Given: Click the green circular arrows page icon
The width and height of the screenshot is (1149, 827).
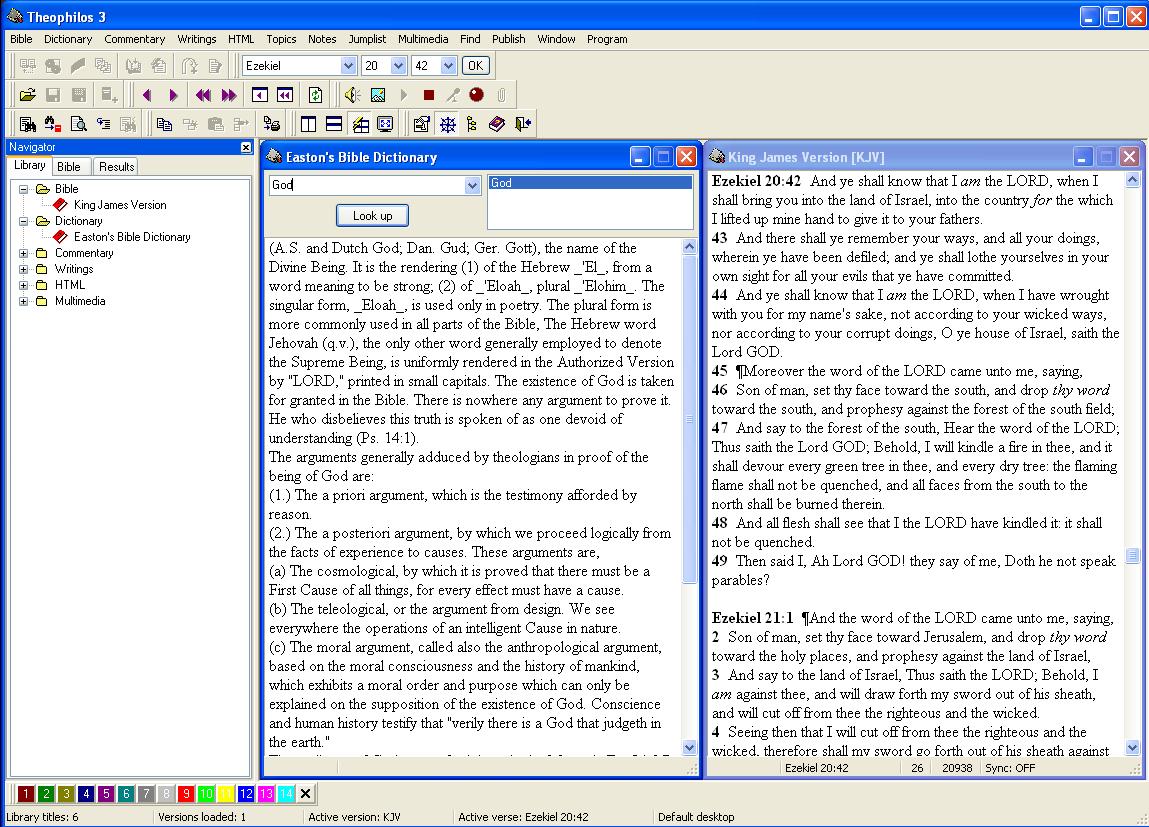Looking at the screenshot, I should [315, 94].
